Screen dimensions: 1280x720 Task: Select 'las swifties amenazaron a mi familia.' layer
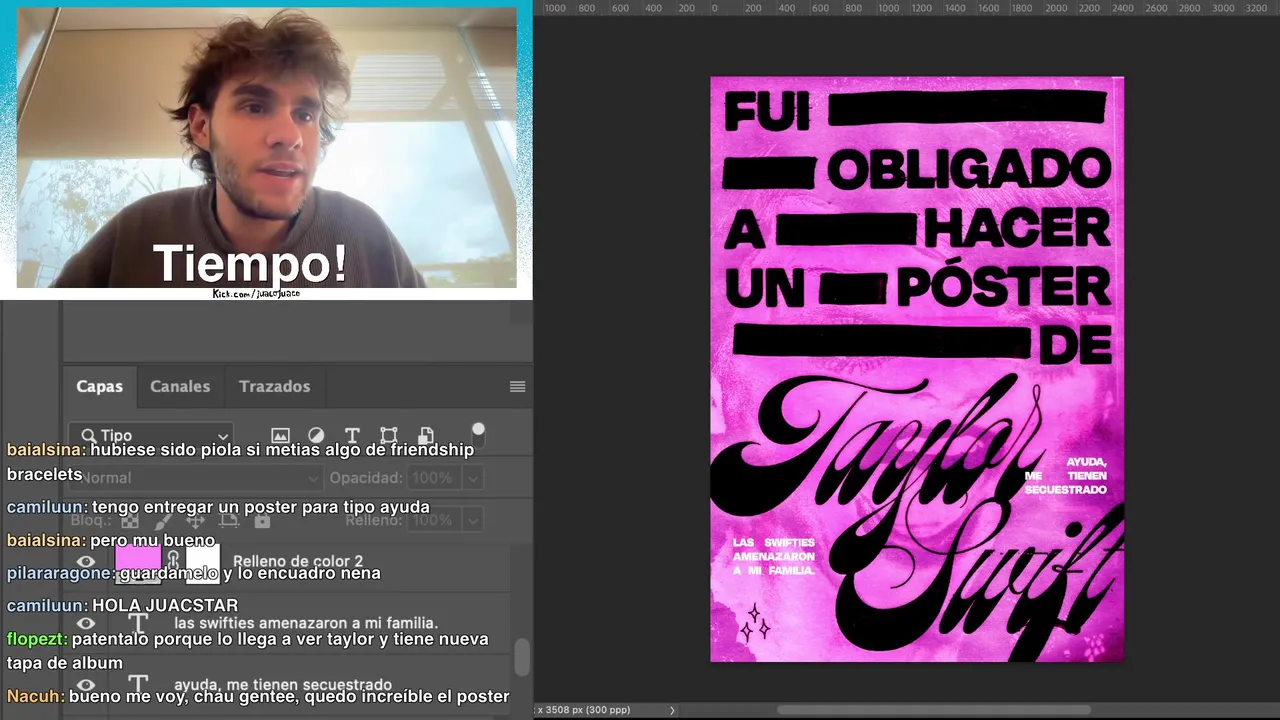point(306,623)
